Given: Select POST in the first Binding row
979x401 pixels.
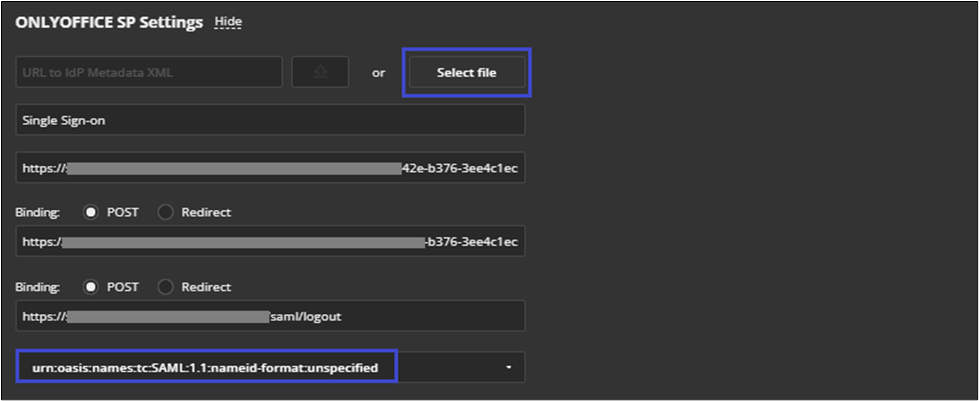Looking at the screenshot, I should (x=91, y=213).
